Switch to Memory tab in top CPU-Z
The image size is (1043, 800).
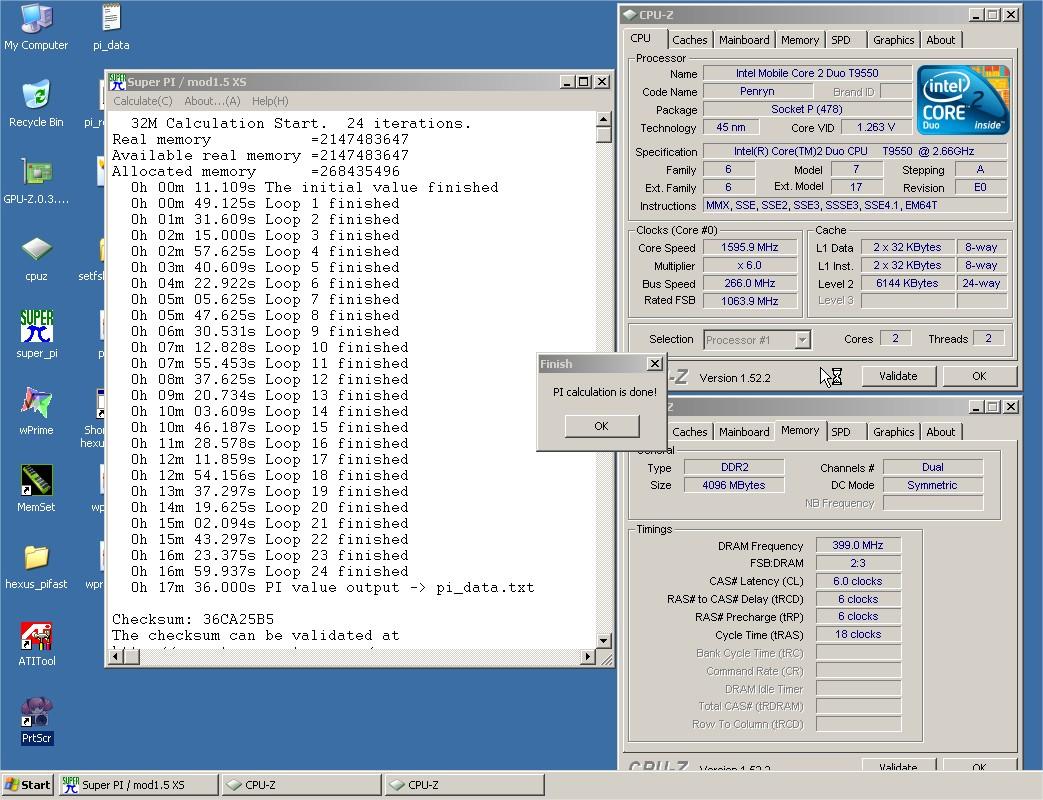(800, 40)
